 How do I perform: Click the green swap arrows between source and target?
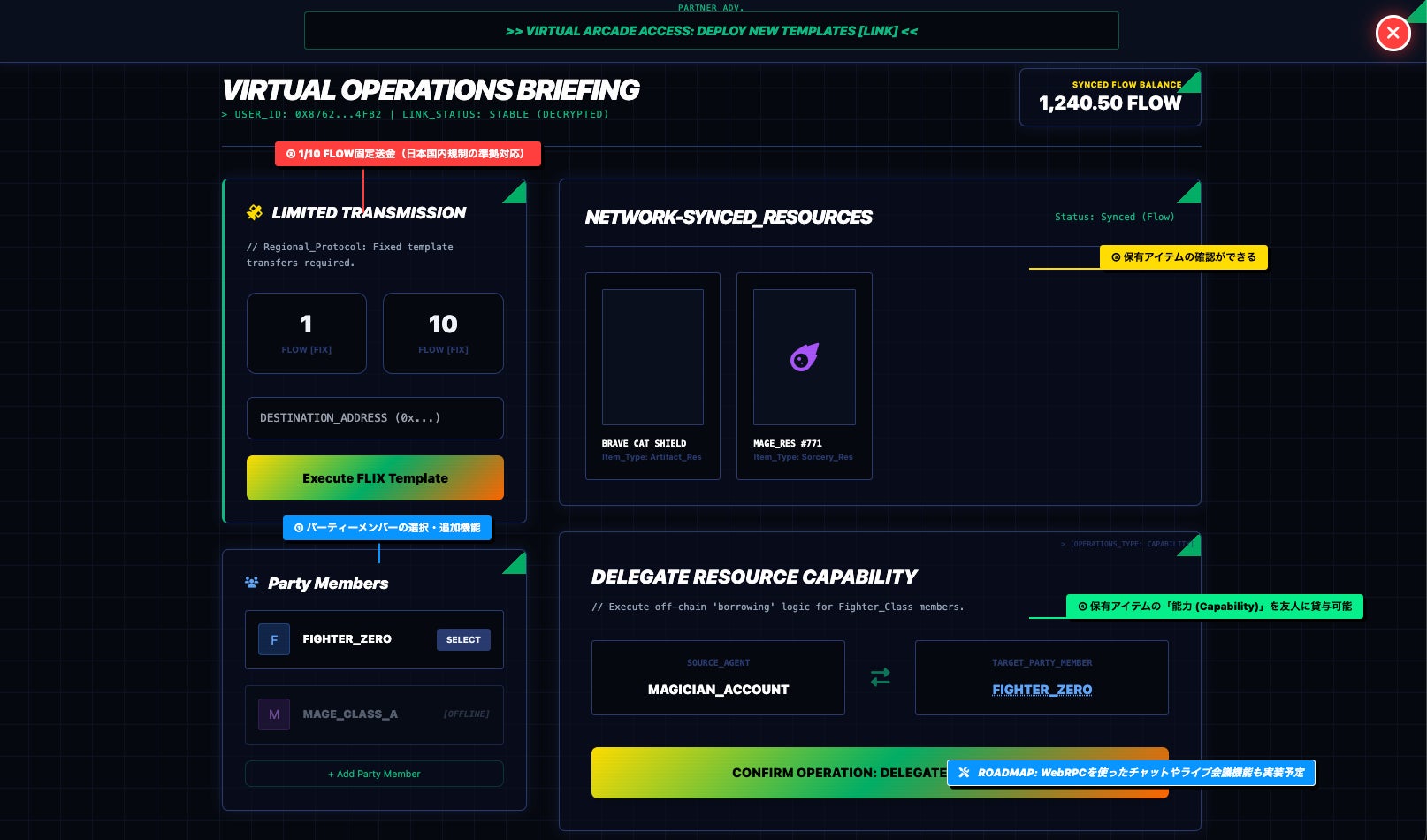pyautogui.click(x=880, y=677)
